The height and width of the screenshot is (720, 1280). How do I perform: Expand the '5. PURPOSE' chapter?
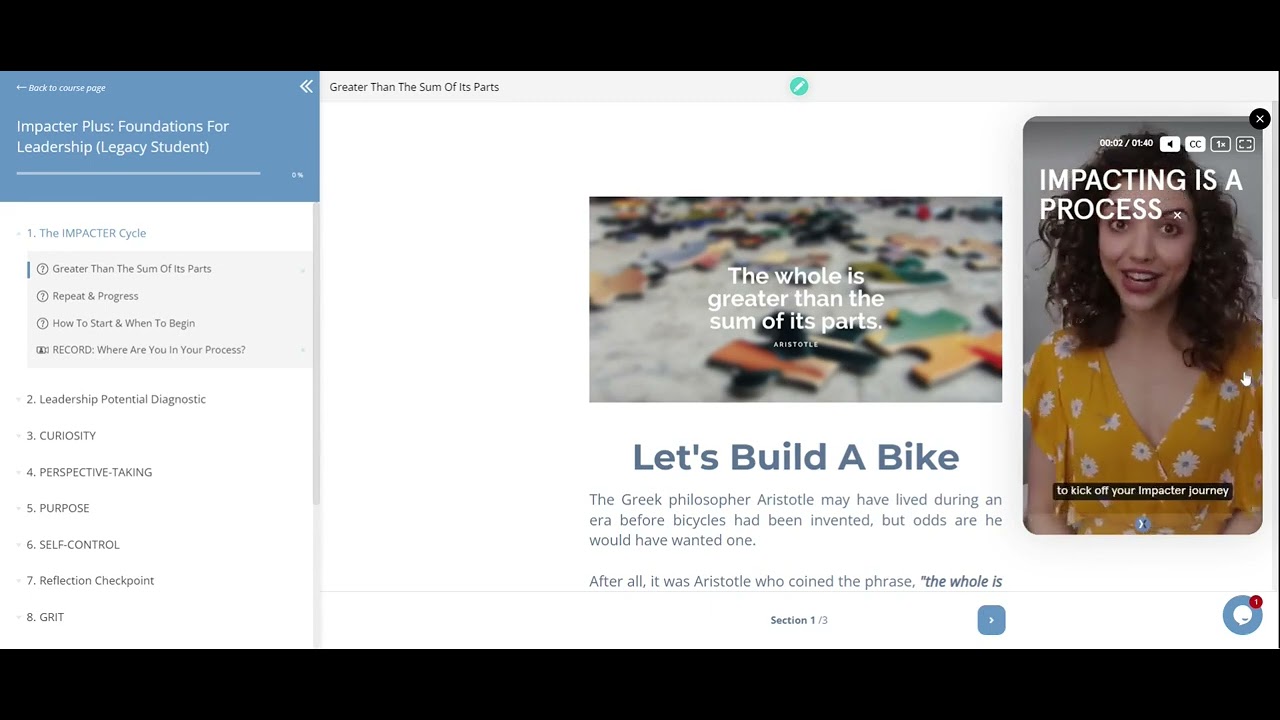point(58,508)
